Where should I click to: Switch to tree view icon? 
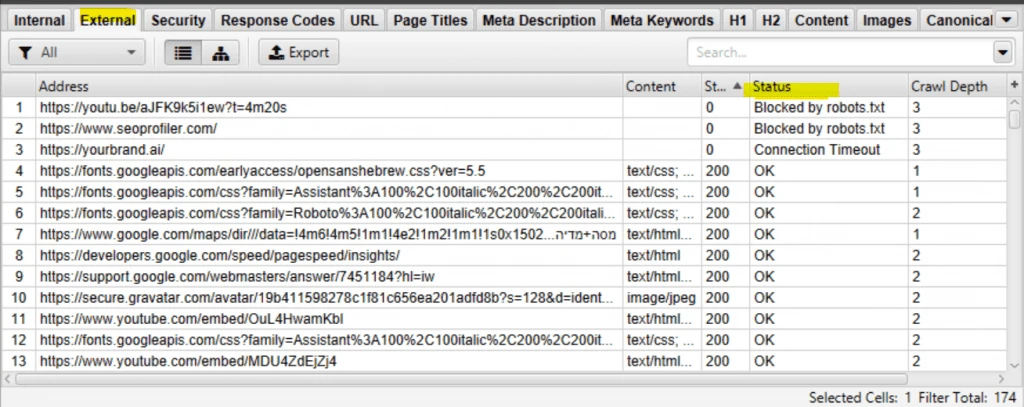coord(221,53)
